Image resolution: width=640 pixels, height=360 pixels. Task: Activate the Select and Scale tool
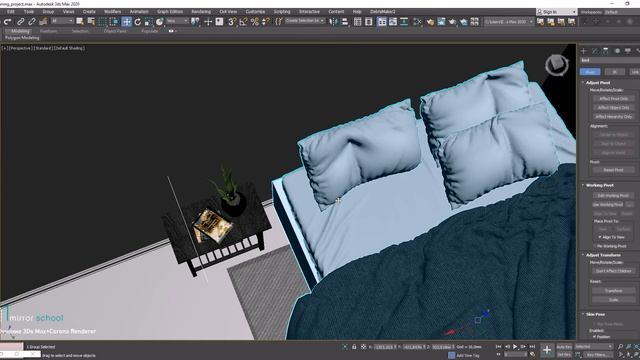coord(149,22)
